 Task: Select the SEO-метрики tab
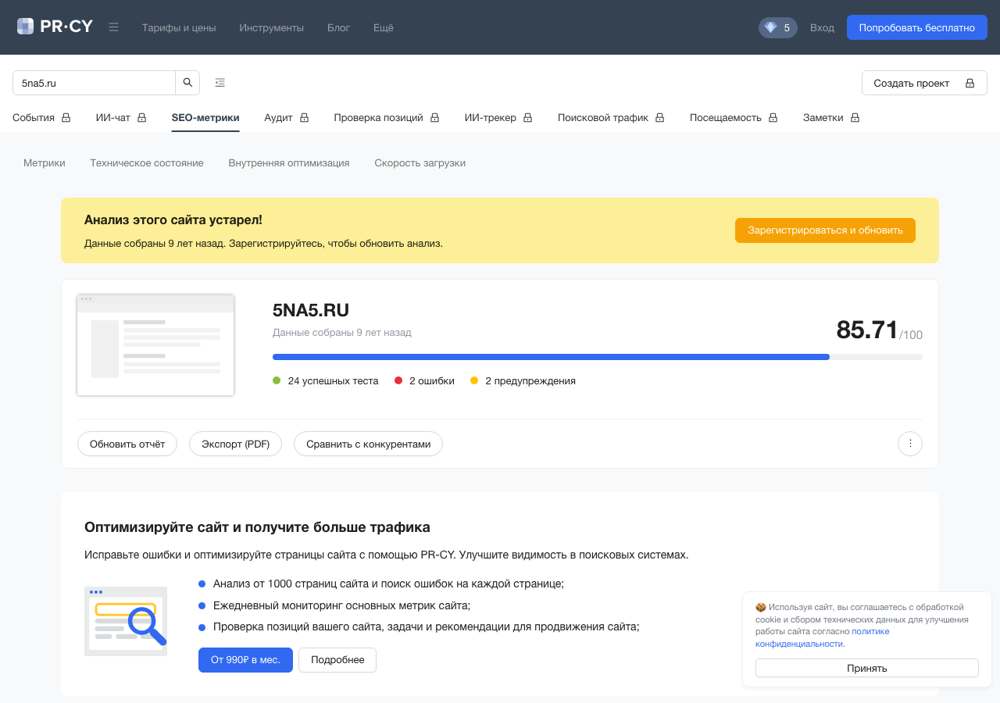point(205,117)
